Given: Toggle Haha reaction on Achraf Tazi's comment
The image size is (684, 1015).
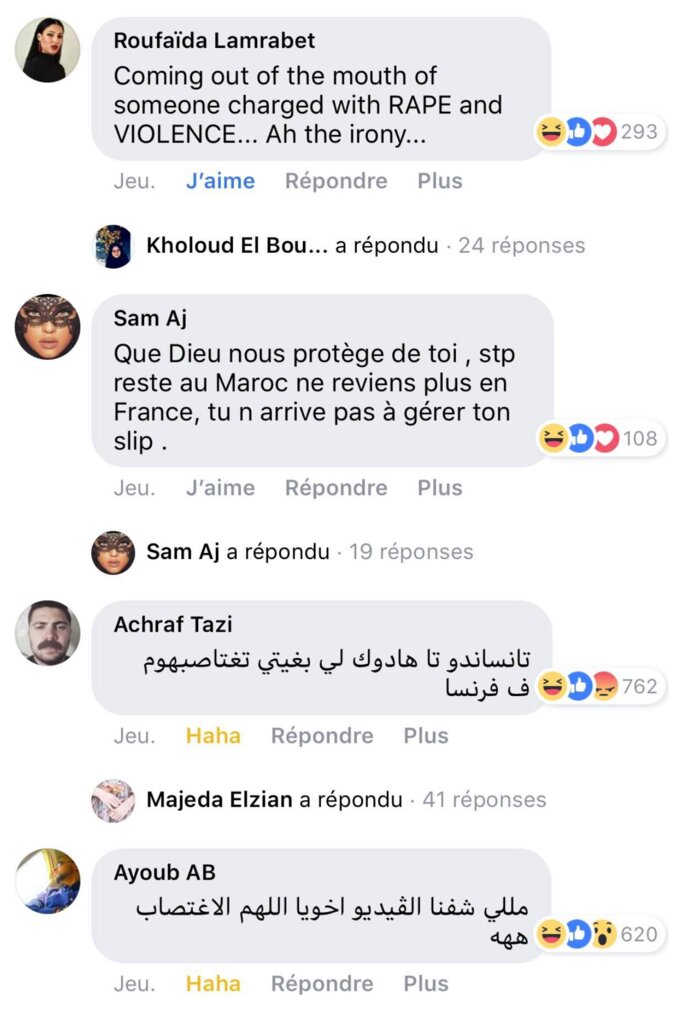Looking at the screenshot, I should pyautogui.click(x=213, y=736).
